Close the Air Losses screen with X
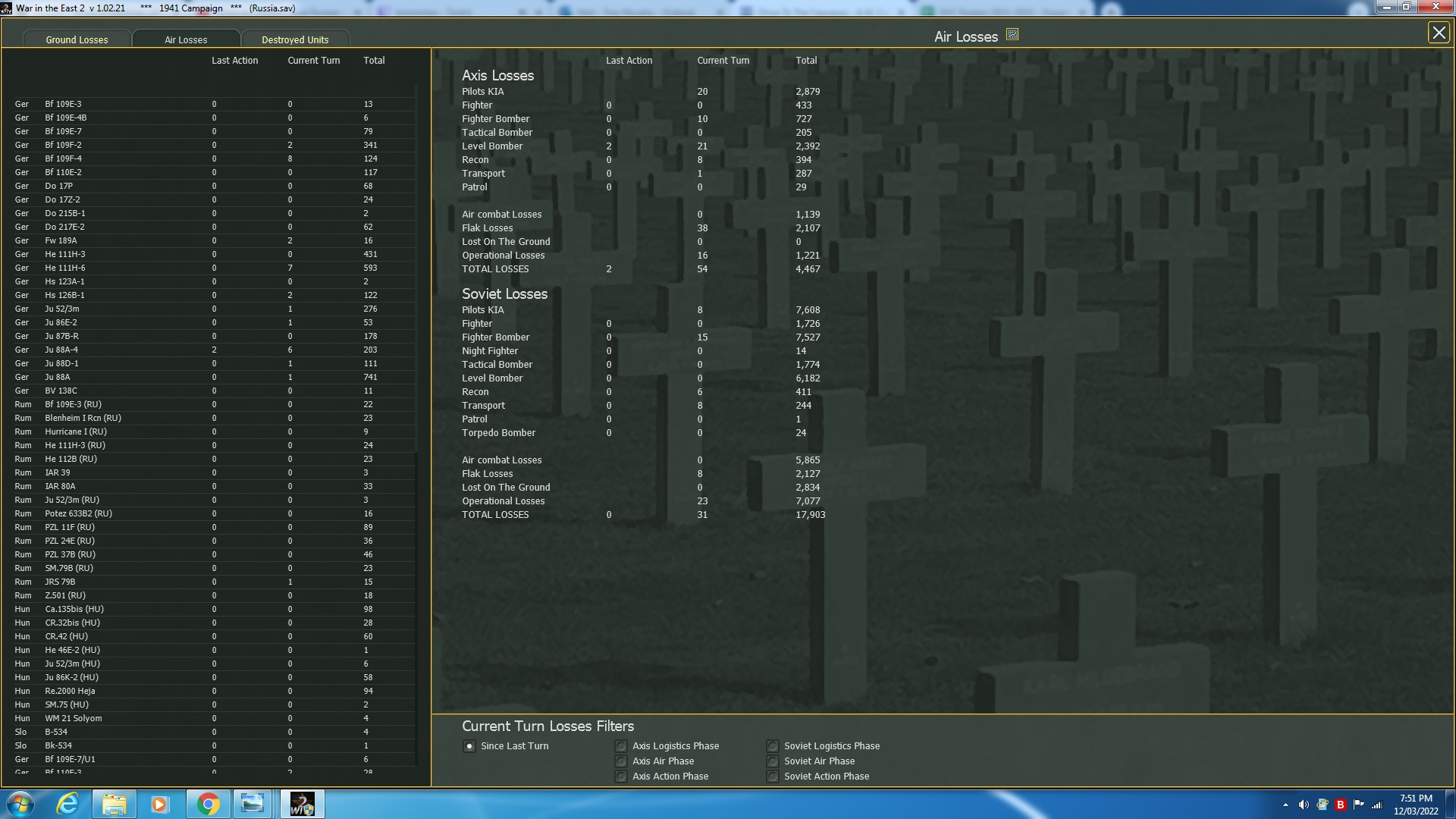 [1438, 33]
